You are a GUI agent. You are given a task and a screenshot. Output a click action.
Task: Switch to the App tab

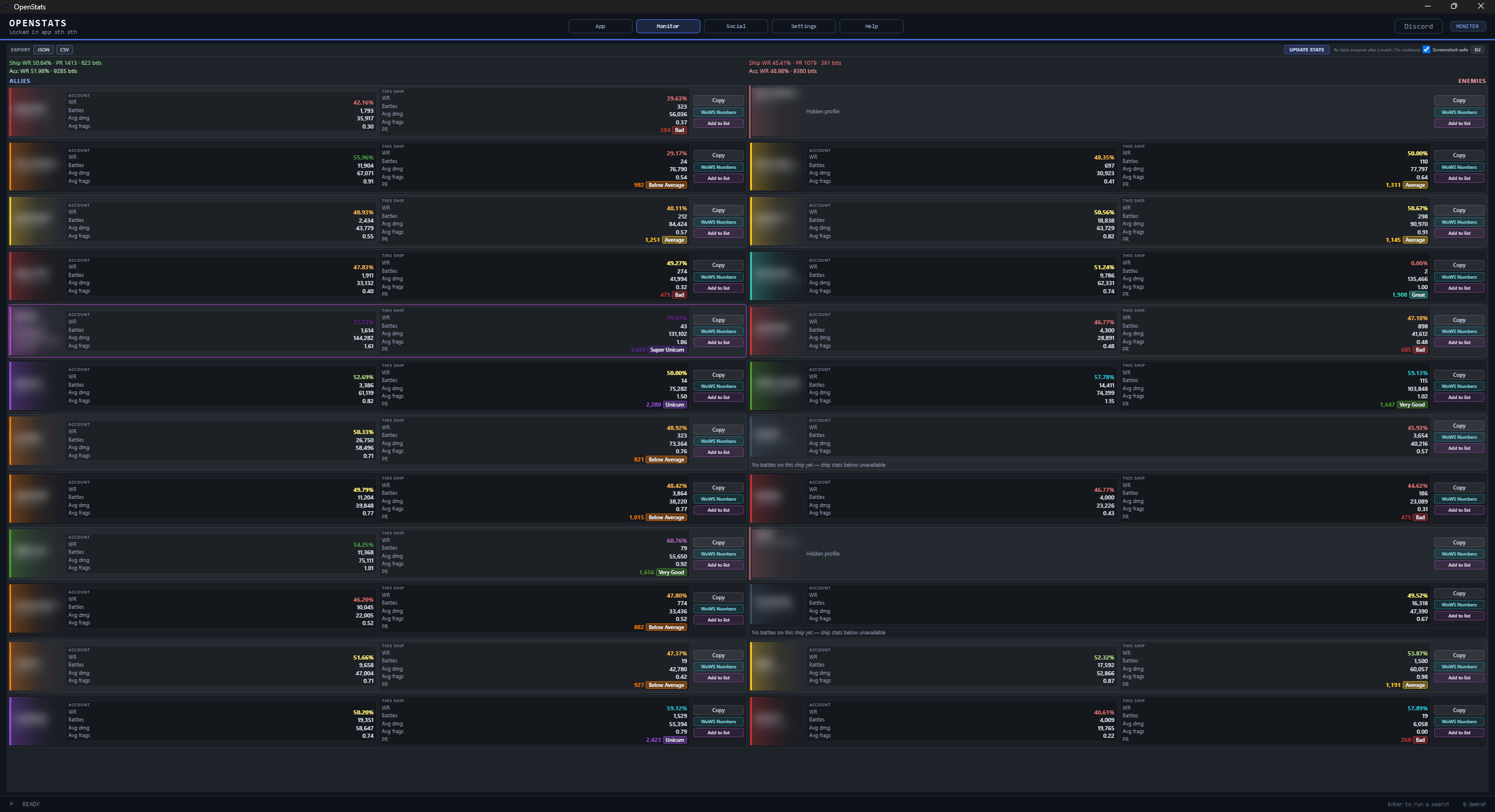point(599,26)
